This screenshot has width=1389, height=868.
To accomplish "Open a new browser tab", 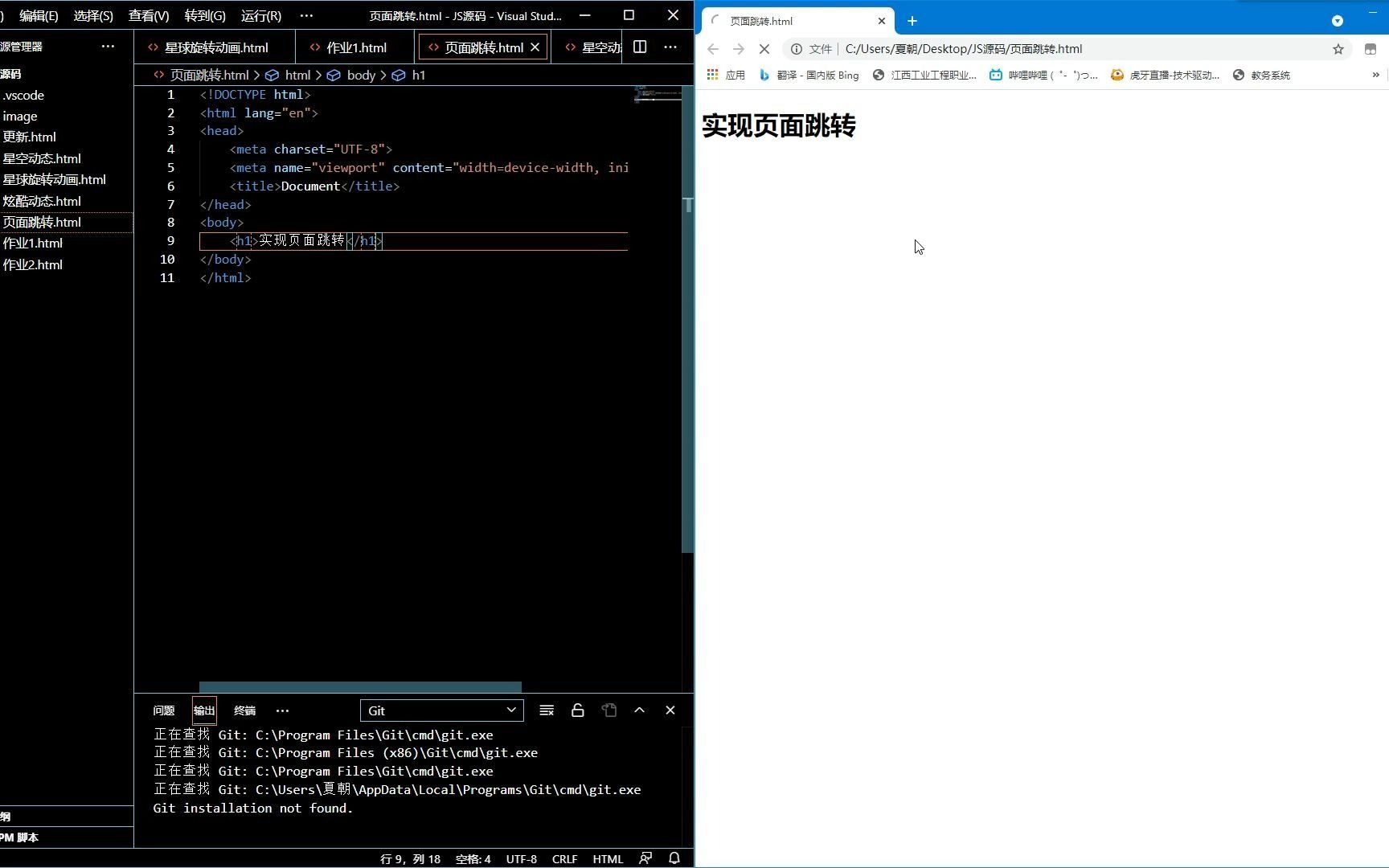I will click(912, 21).
